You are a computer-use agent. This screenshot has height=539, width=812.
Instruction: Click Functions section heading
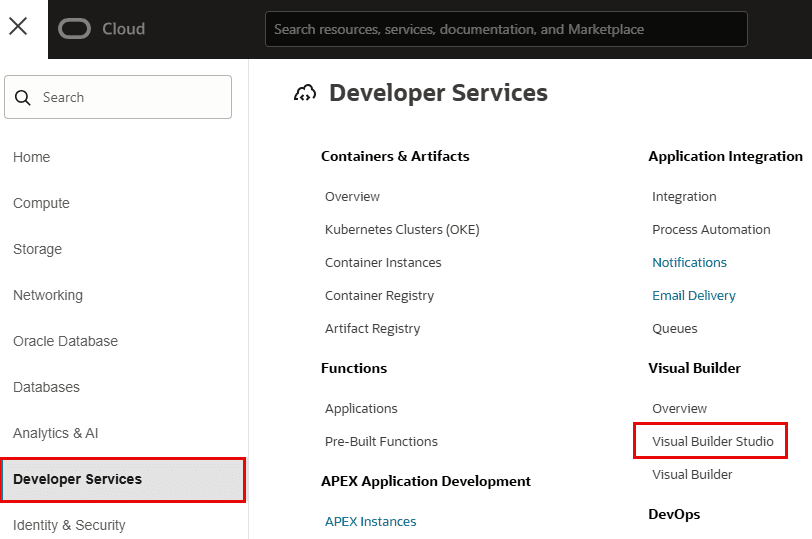click(x=354, y=368)
